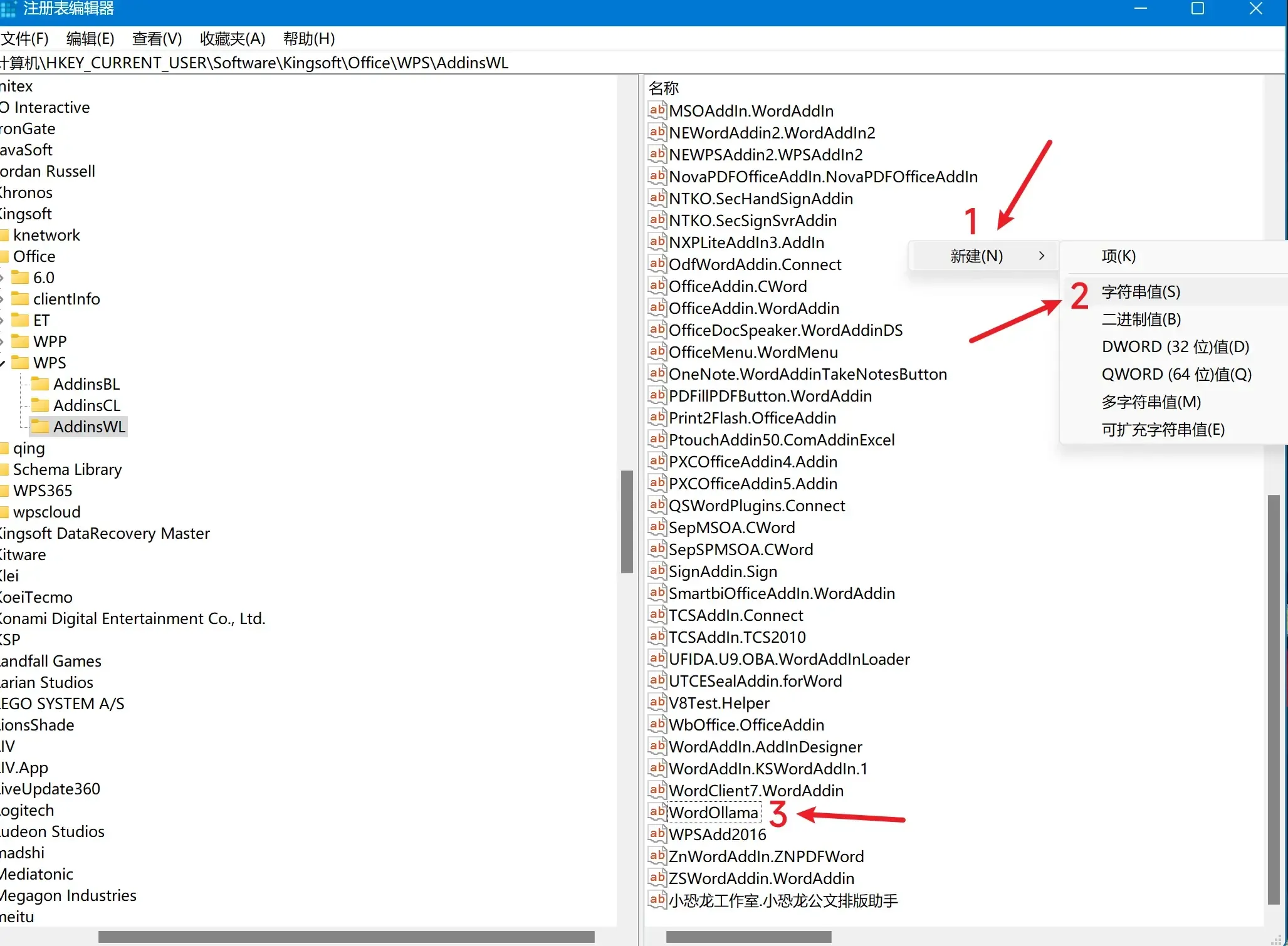The width and height of the screenshot is (1288, 946).
Task: Open the 编辑(E) menu
Action: [90, 39]
